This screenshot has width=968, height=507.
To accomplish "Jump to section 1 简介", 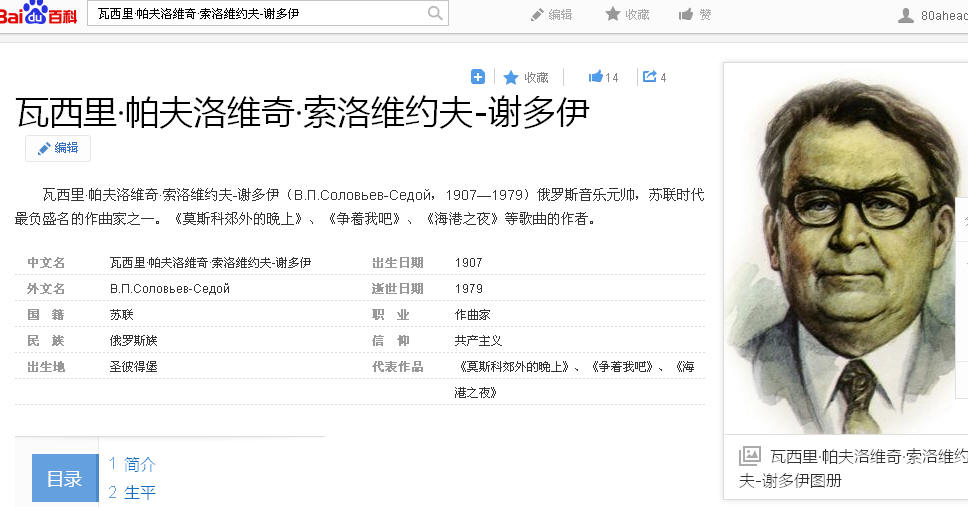I will click(x=132, y=464).
